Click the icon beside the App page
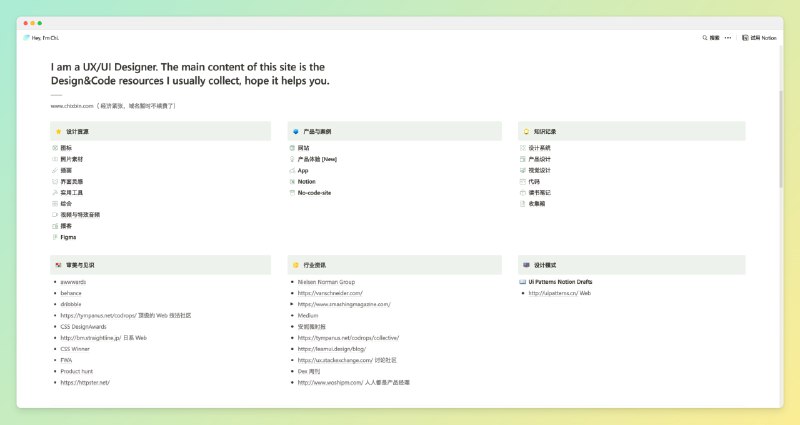The width and height of the screenshot is (800, 425). [x=291, y=170]
